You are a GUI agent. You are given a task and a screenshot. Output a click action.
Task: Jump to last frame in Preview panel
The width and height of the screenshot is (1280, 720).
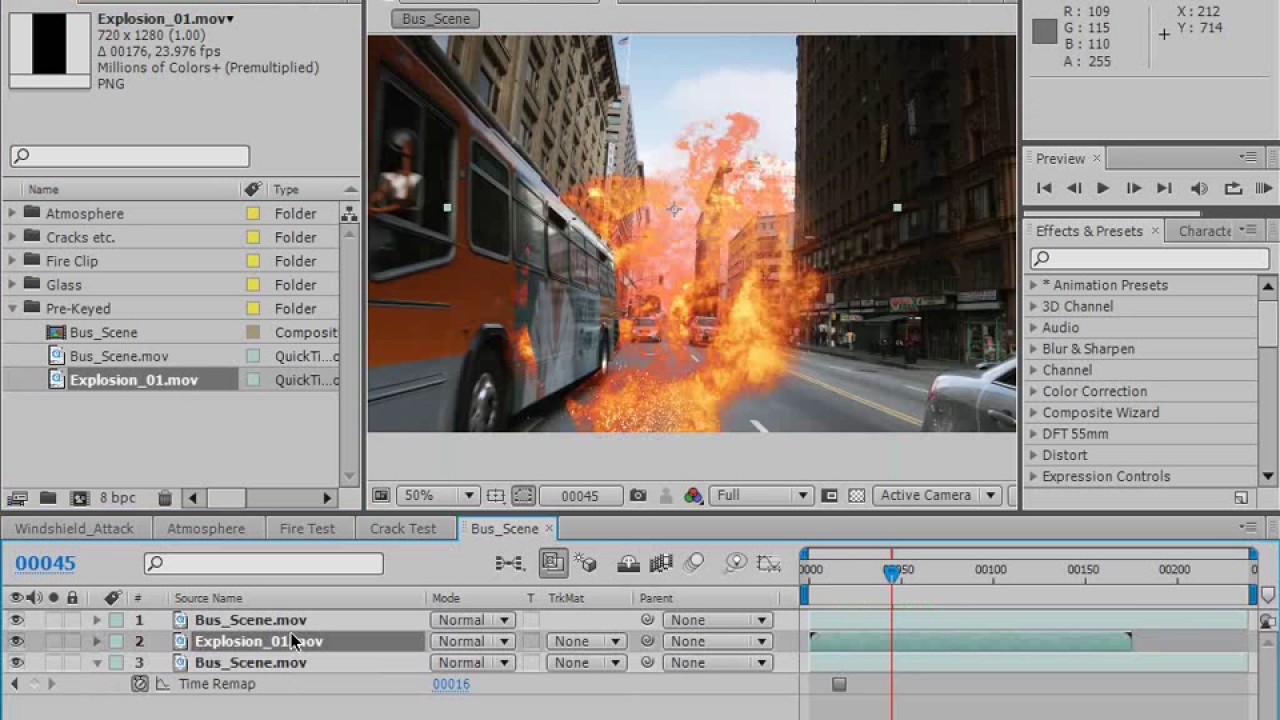point(1164,188)
